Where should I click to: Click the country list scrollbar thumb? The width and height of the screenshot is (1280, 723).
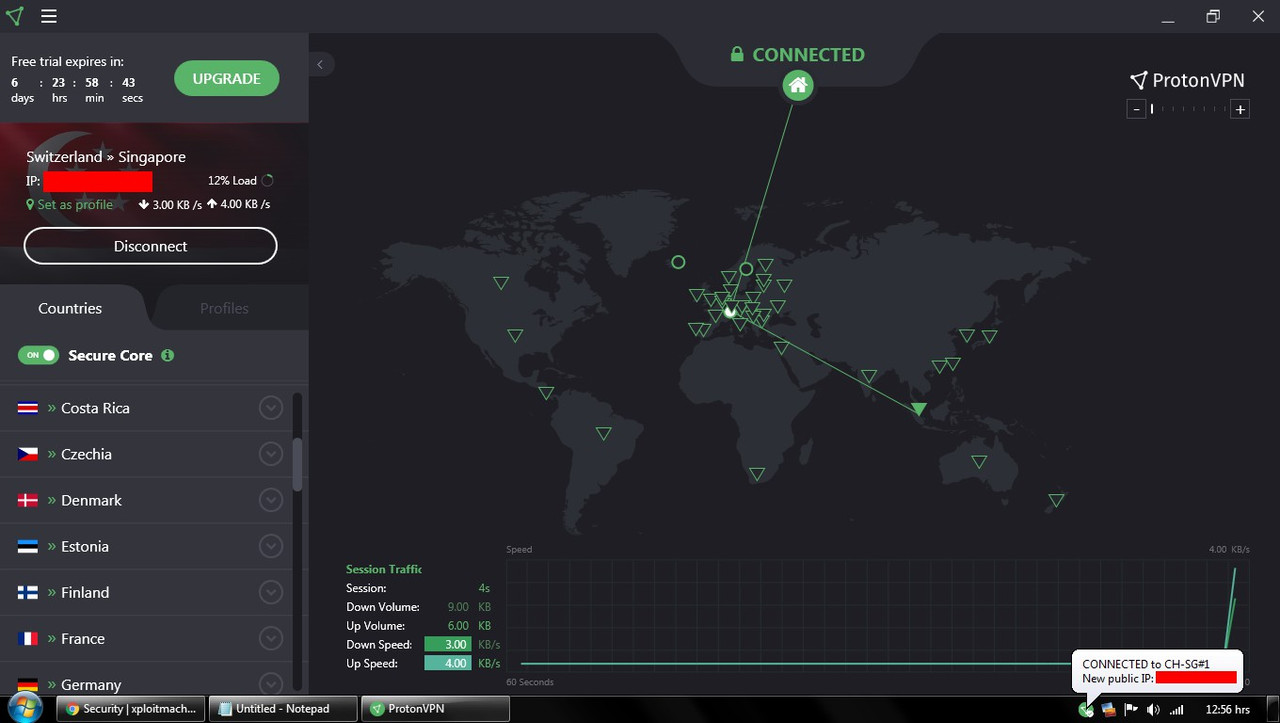297,464
